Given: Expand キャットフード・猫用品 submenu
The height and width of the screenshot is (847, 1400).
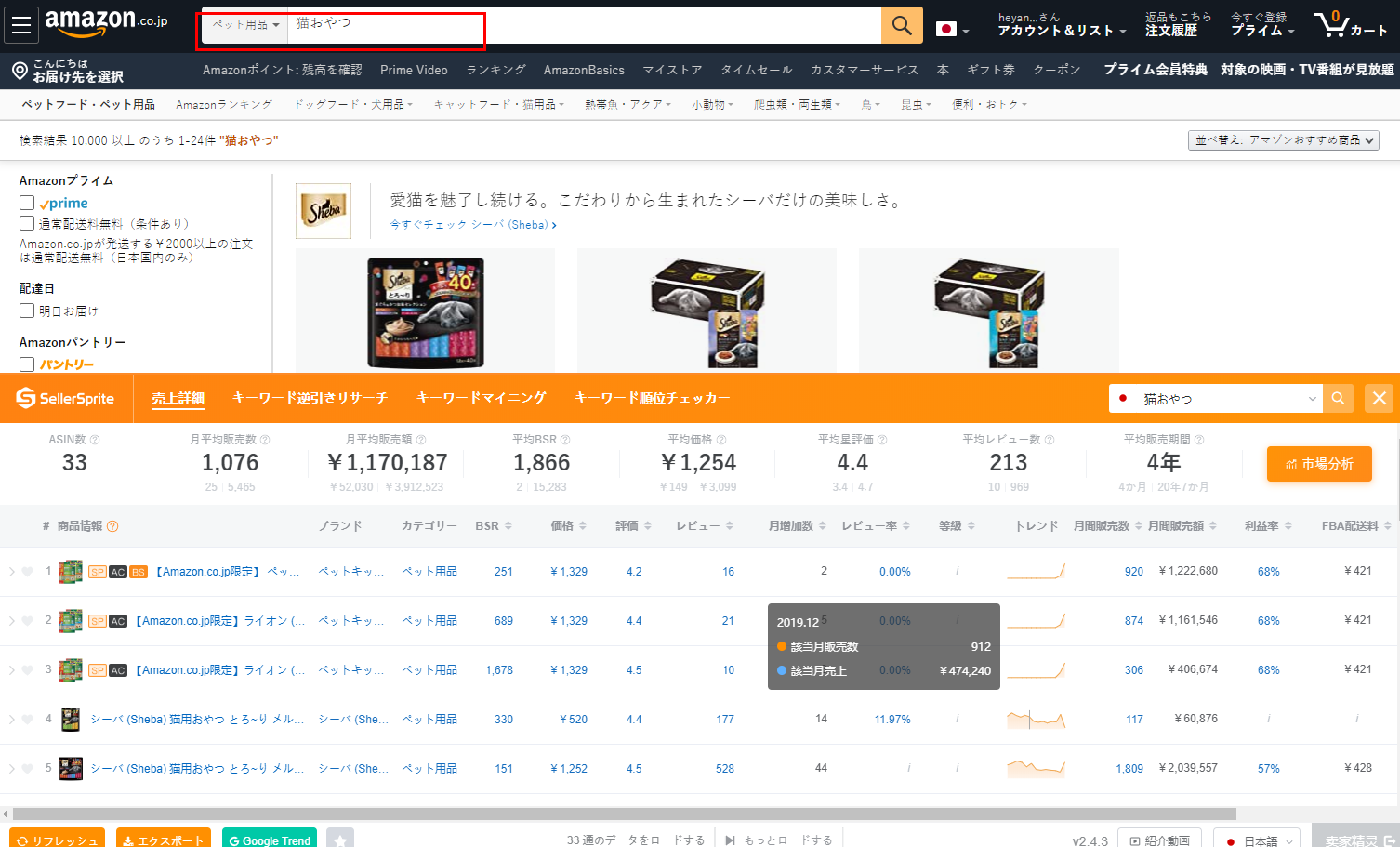Looking at the screenshot, I should (x=499, y=105).
